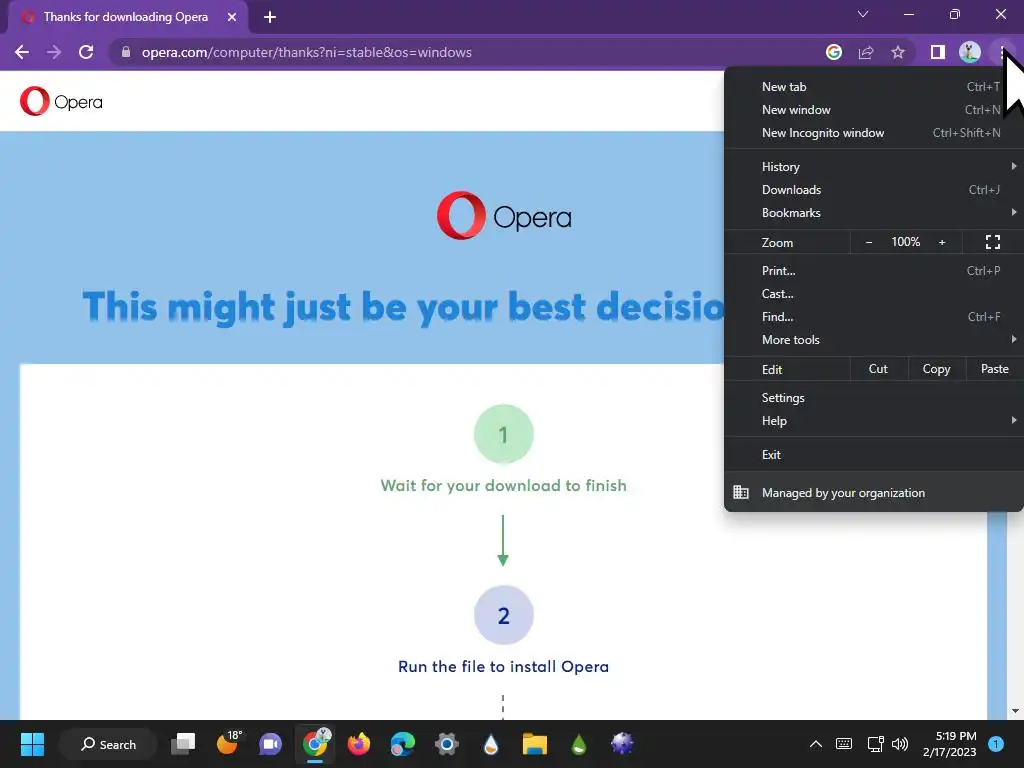Open the tab search chevron in title bar
The height and width of the screenshot is (768, 1024).
tap(863, 14)
